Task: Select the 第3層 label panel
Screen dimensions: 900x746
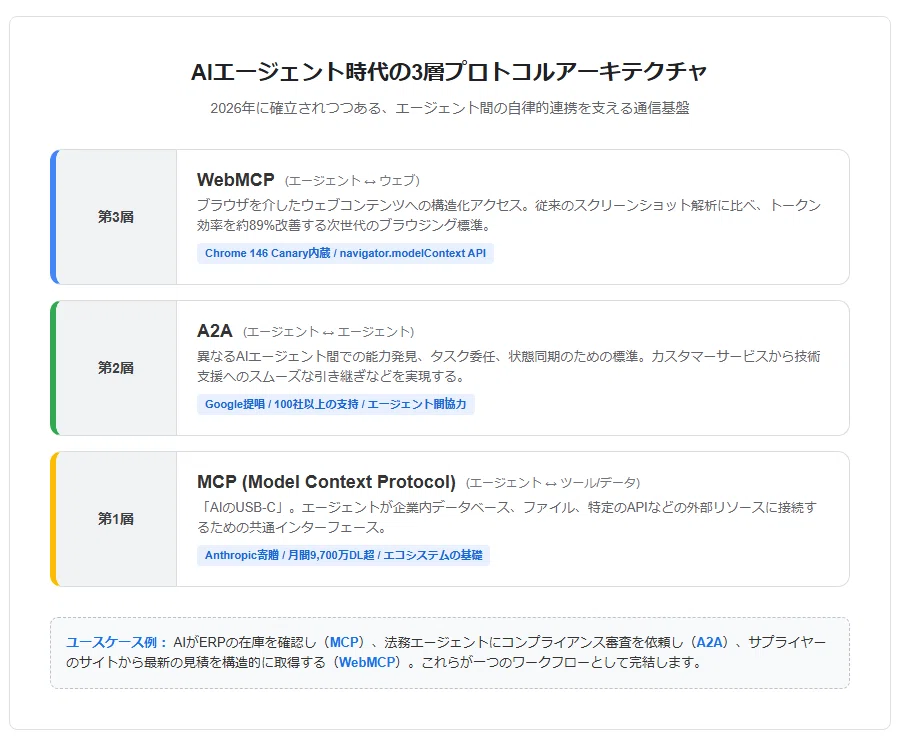Action: (x=117, y=217)
